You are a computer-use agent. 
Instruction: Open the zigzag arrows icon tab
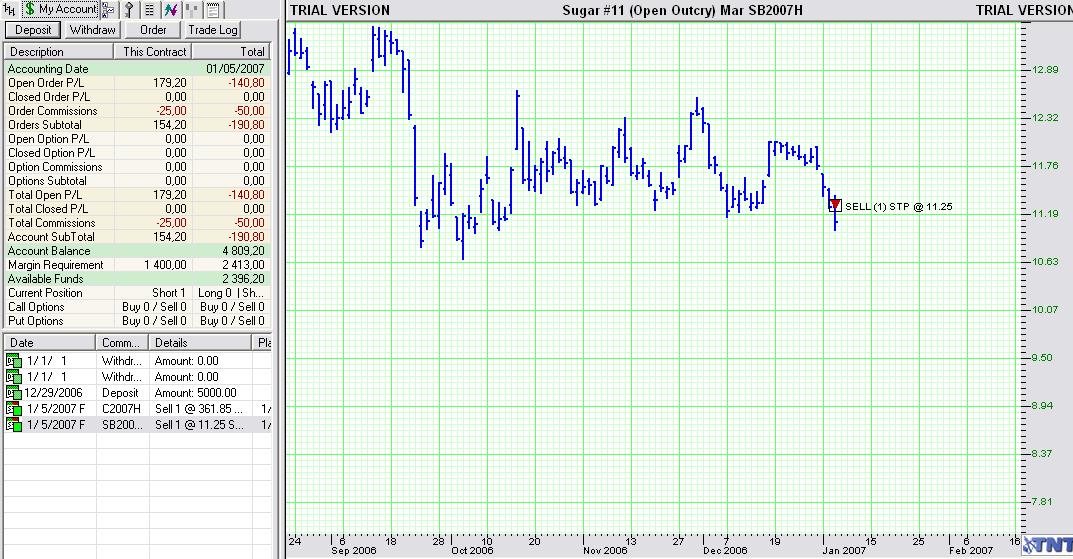coord(170,10)
